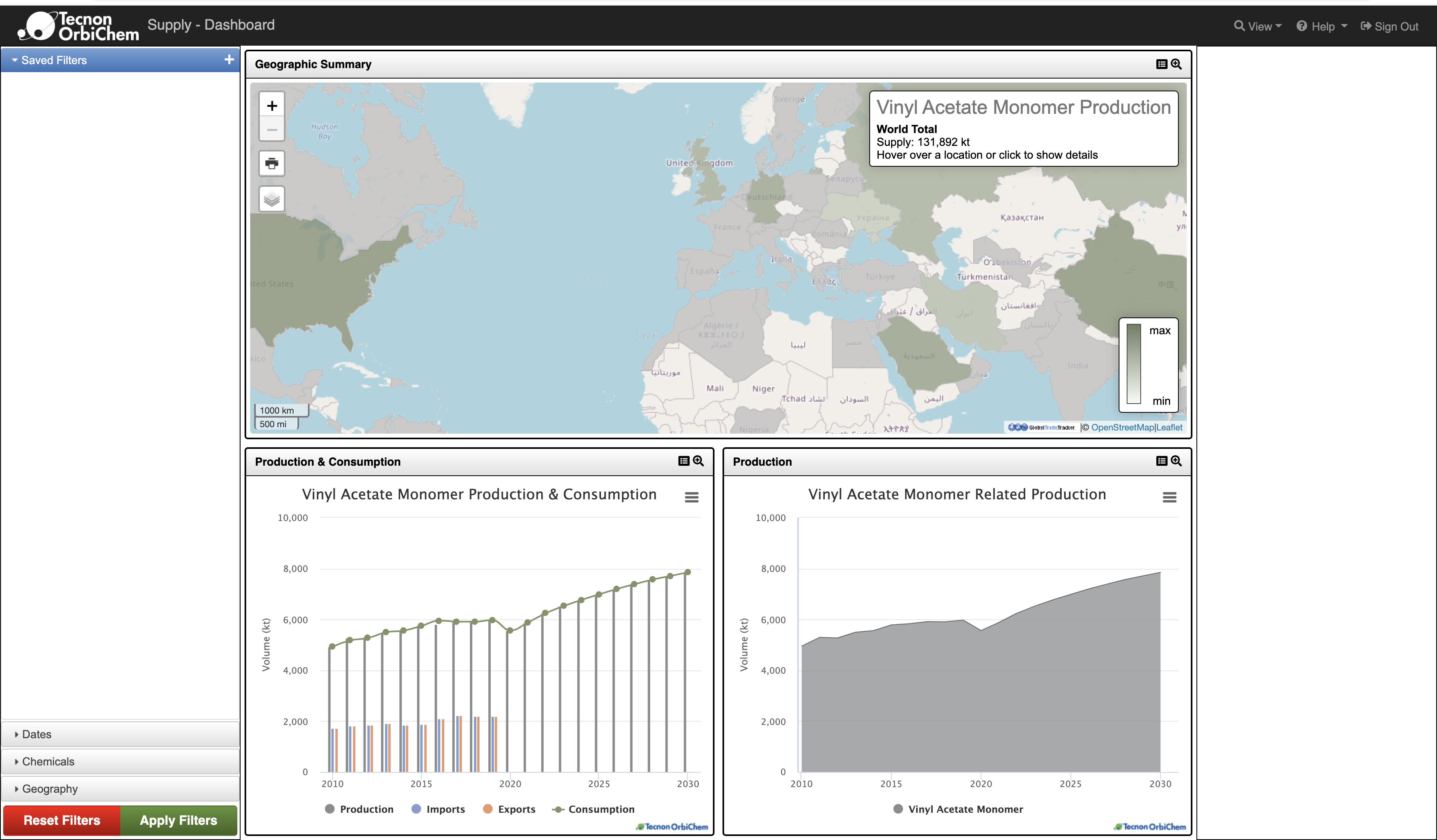Image resolution: width=1437 pixels, height=840 pixels.
Task: Show Production & Consumption data table
Action: coord(683,461)
